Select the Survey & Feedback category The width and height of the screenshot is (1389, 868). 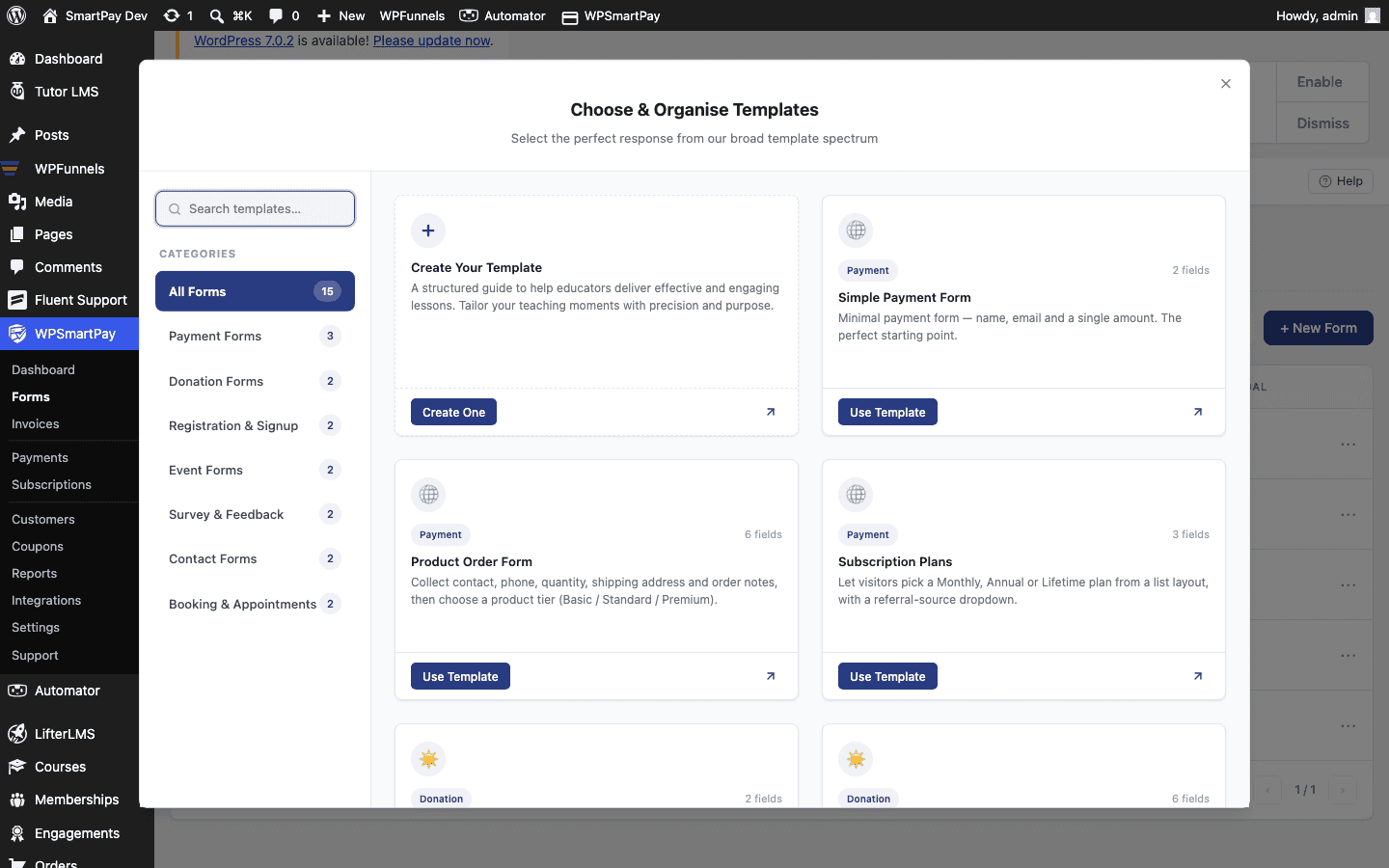click(x=255, y=514)
